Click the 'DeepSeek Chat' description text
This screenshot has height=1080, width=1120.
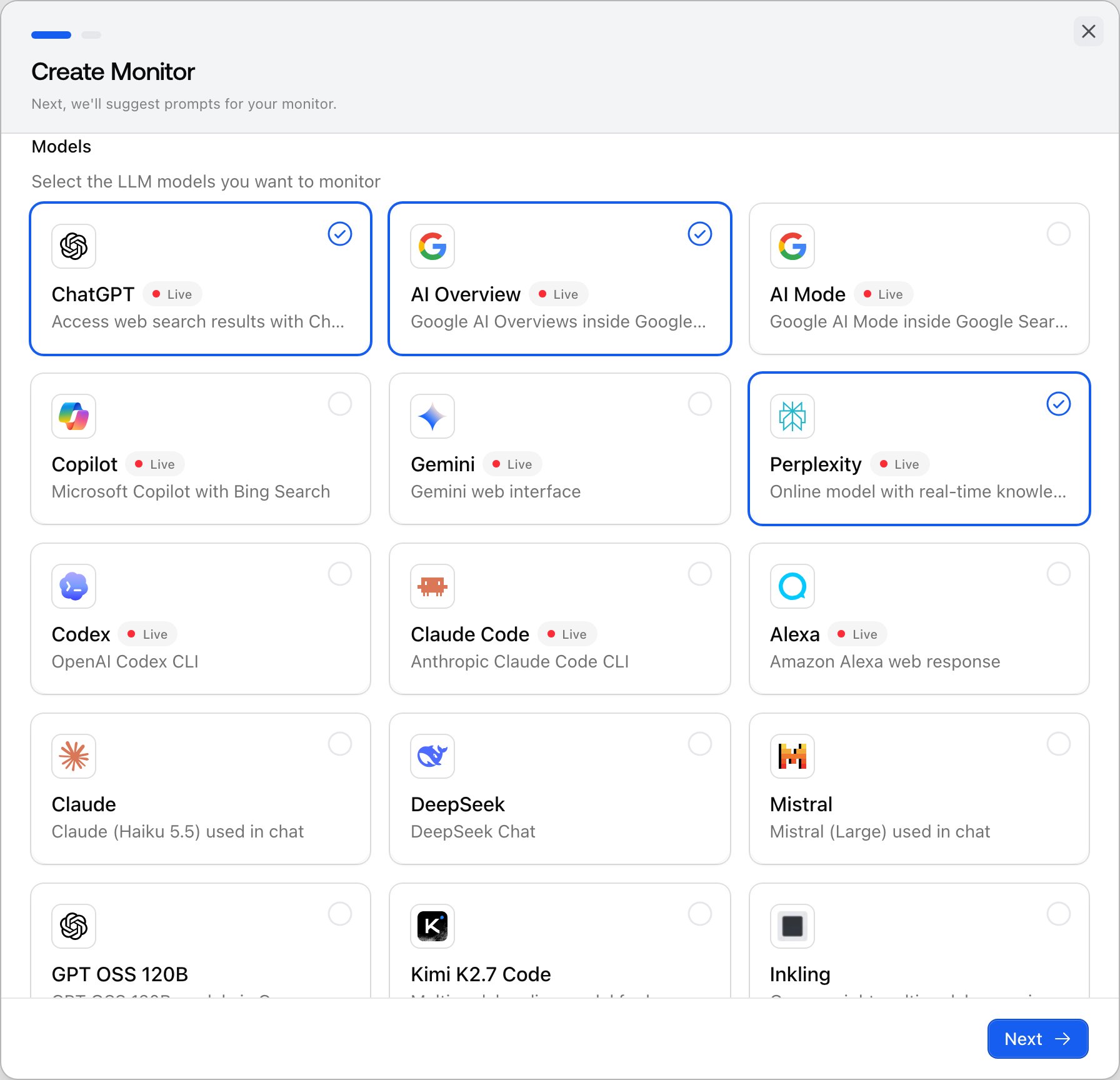pos(473,832)
